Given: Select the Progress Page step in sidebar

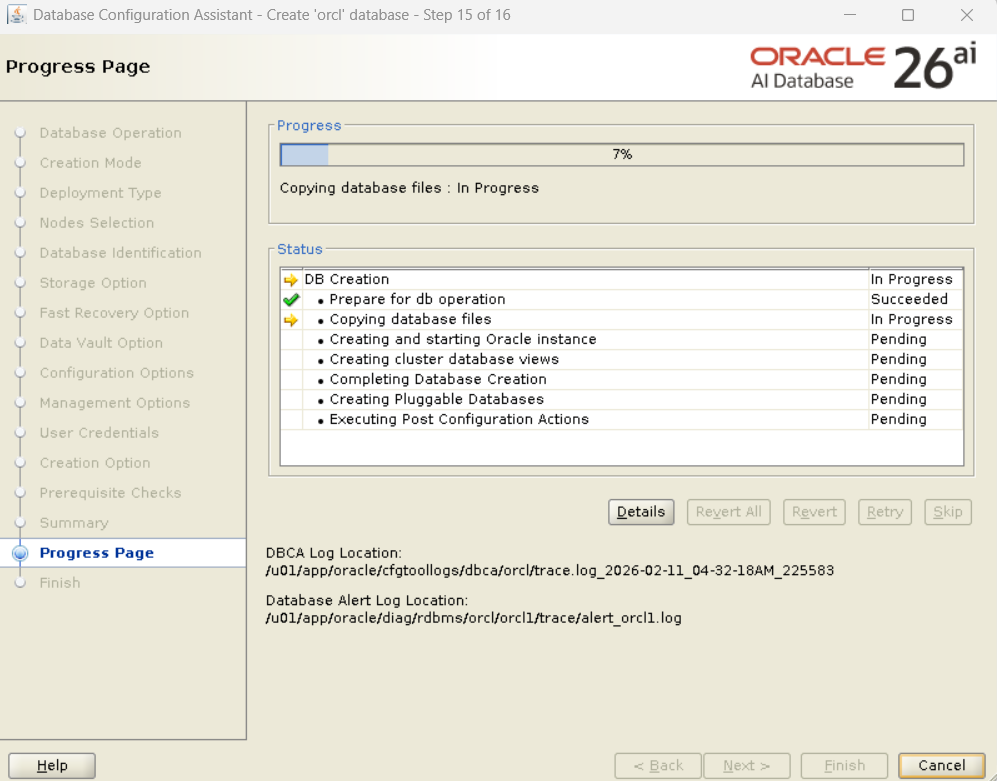Looking at the screenshot, I should tap(97, 553).
